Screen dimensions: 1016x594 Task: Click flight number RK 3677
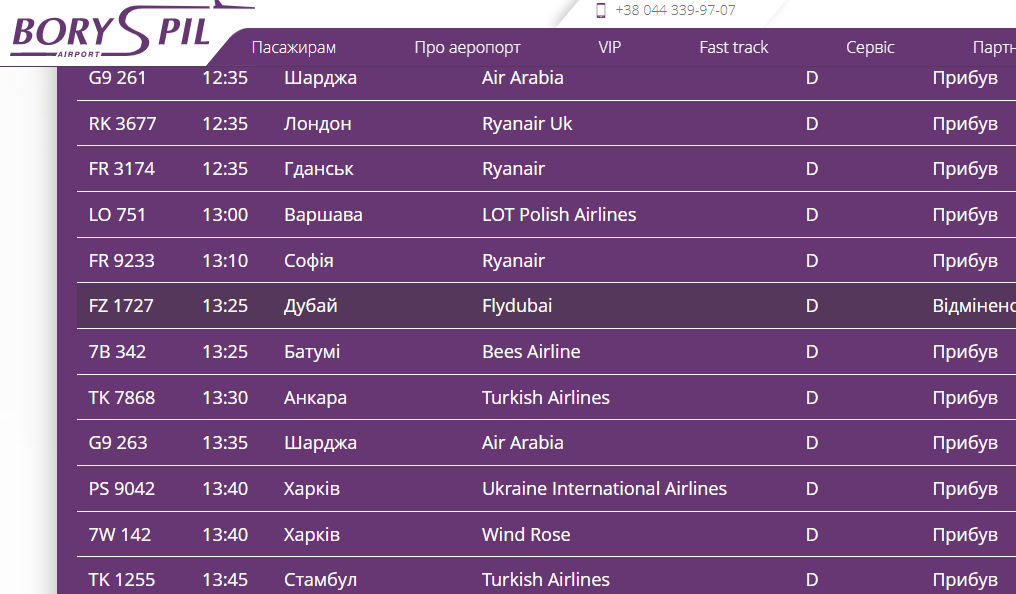123,124
